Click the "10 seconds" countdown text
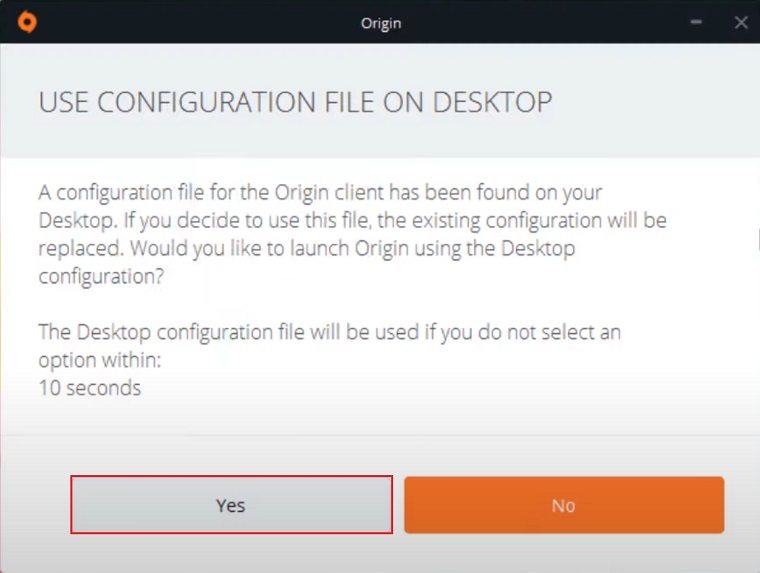This screenshot has width=760, height=573. coord(90,387)
